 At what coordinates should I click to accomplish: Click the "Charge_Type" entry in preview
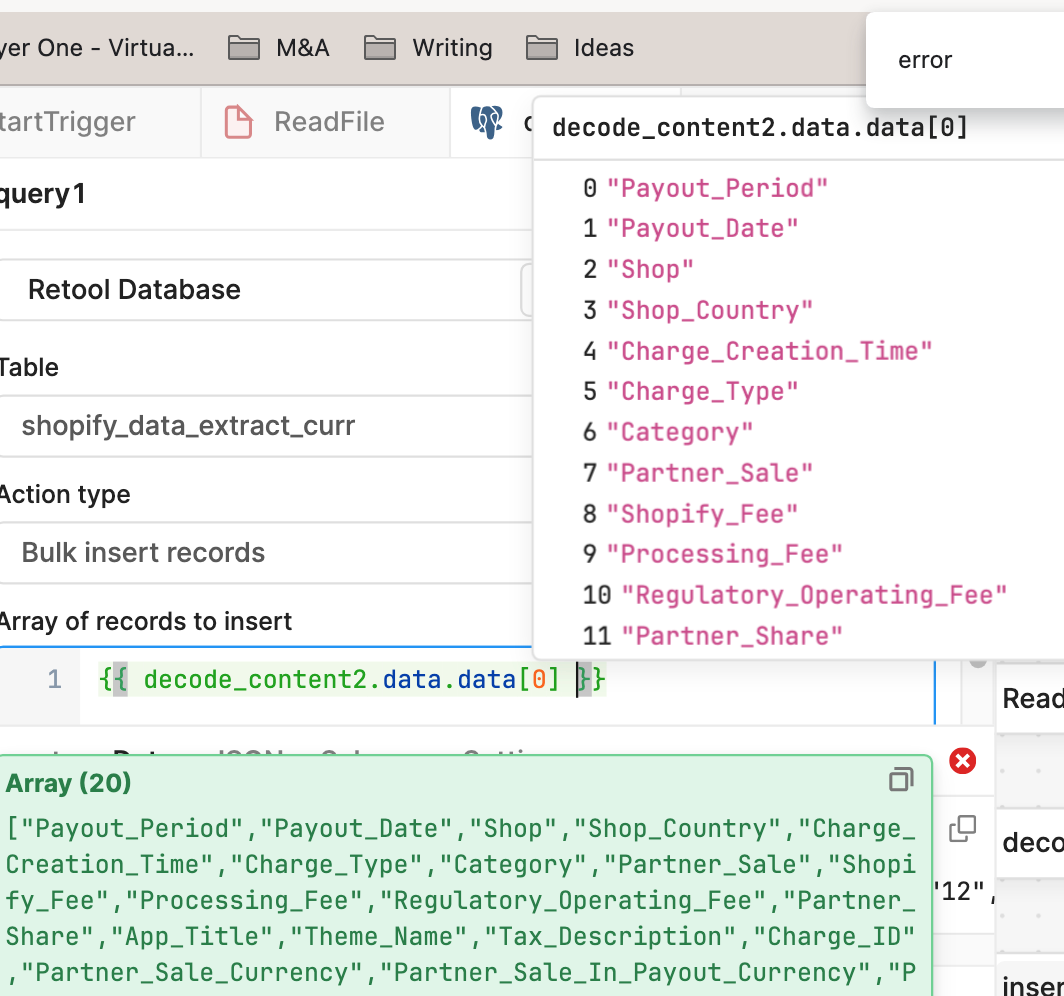(x=702, y=391)
